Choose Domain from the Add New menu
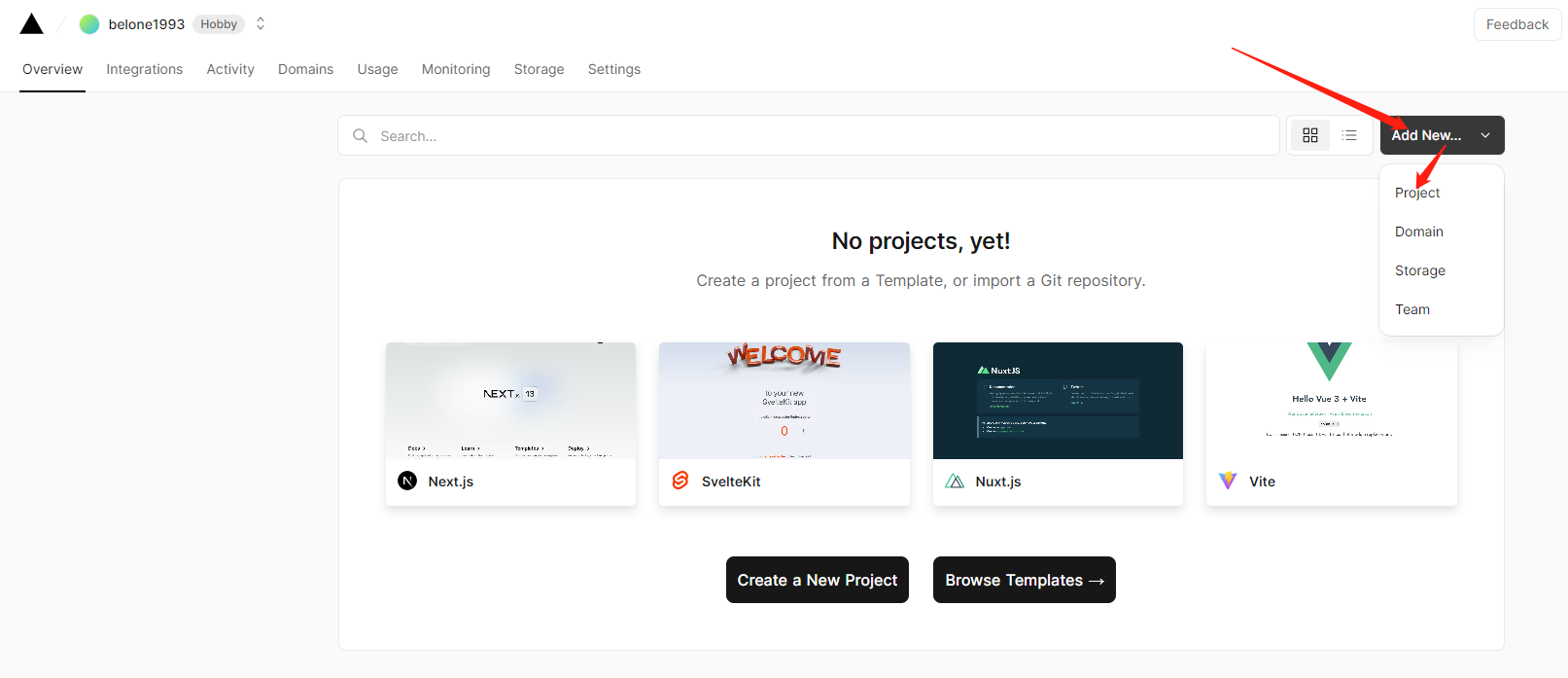Viewport: 1568px width, 678px height. (x=1419, y=232)
